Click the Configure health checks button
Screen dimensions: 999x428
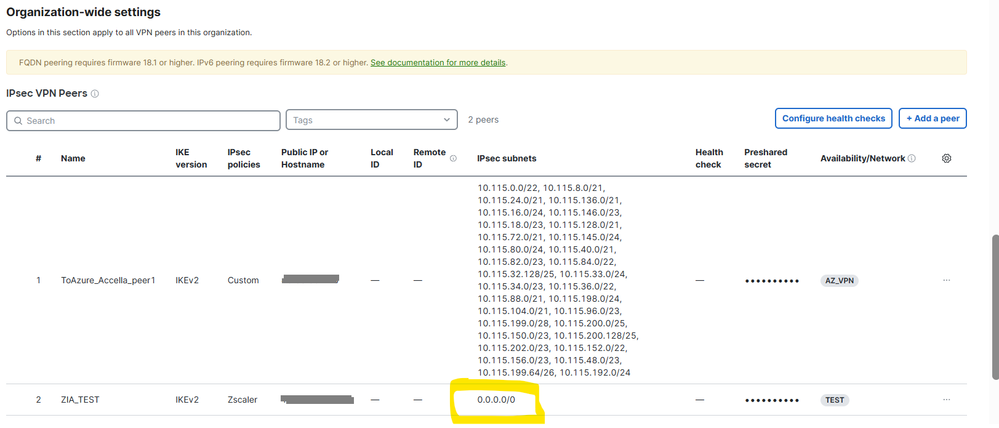[833, 118]
